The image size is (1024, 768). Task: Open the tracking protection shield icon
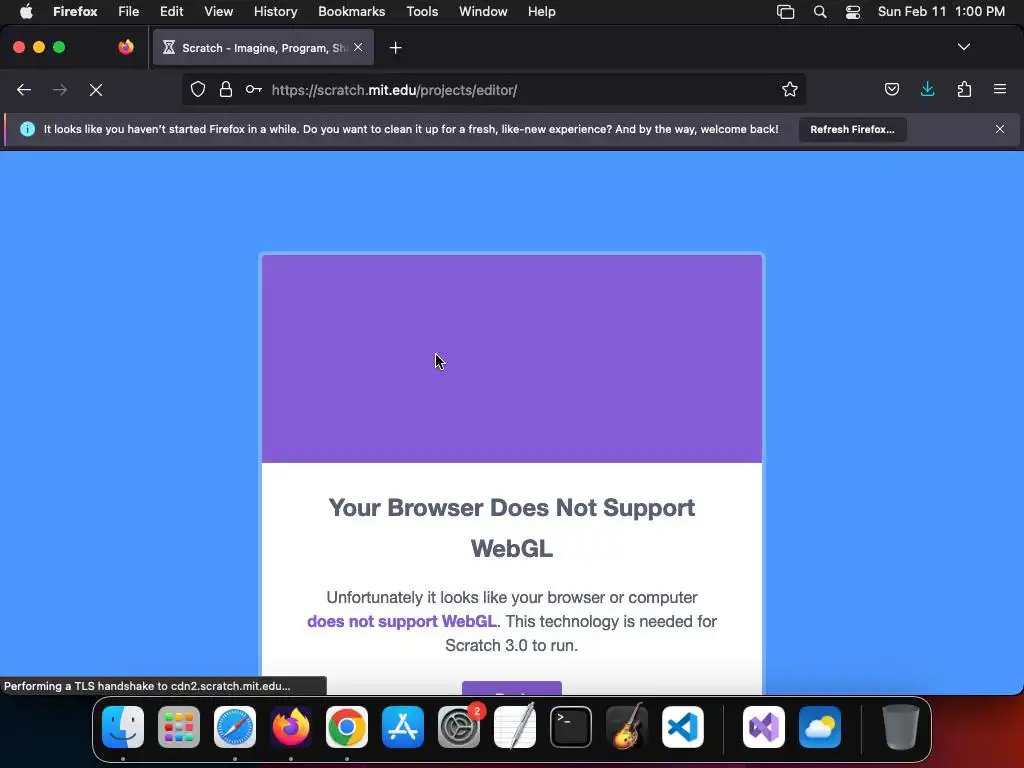[198, 89]
